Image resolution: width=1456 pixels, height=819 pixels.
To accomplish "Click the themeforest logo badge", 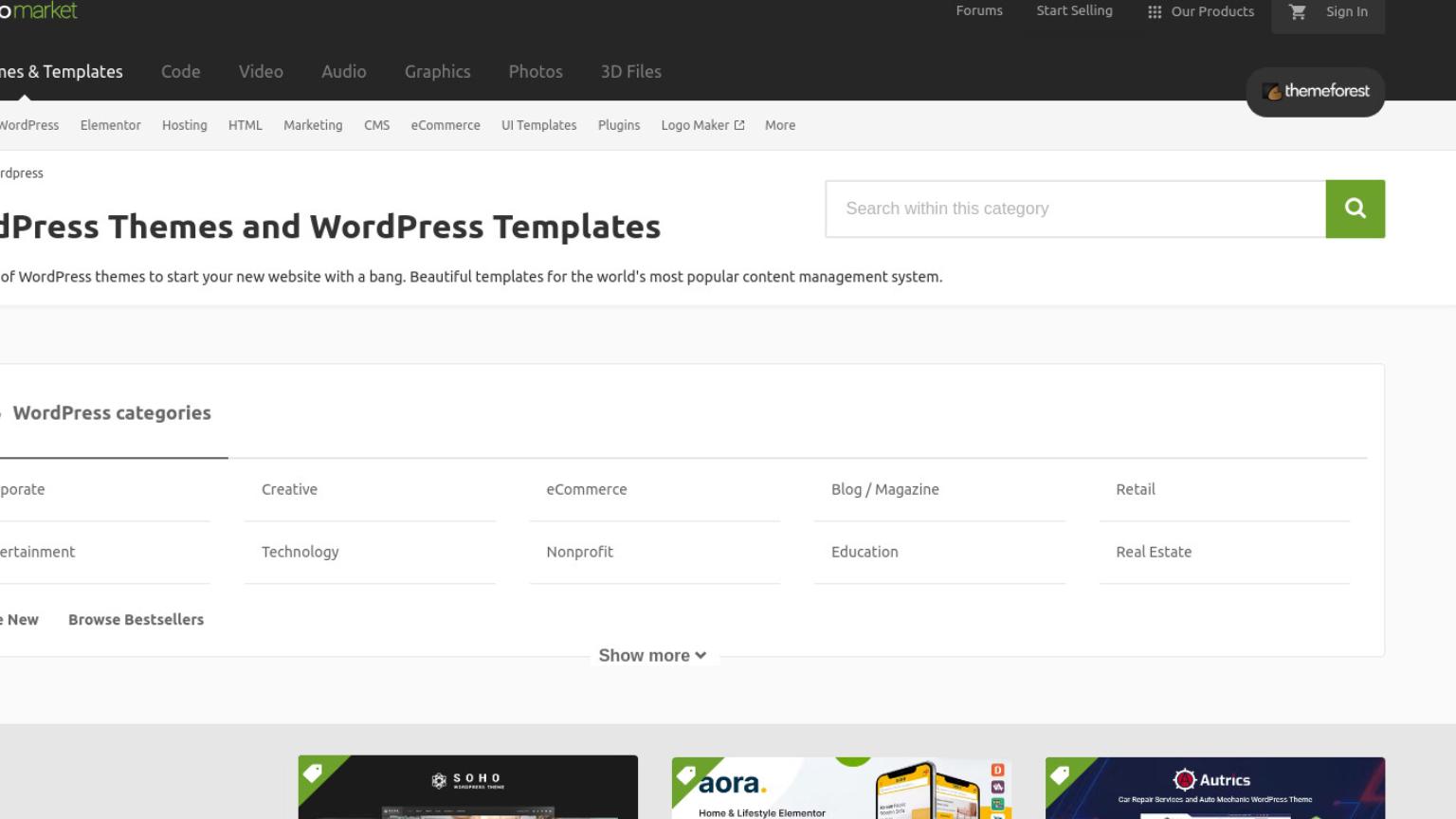I will (1316, 92).
